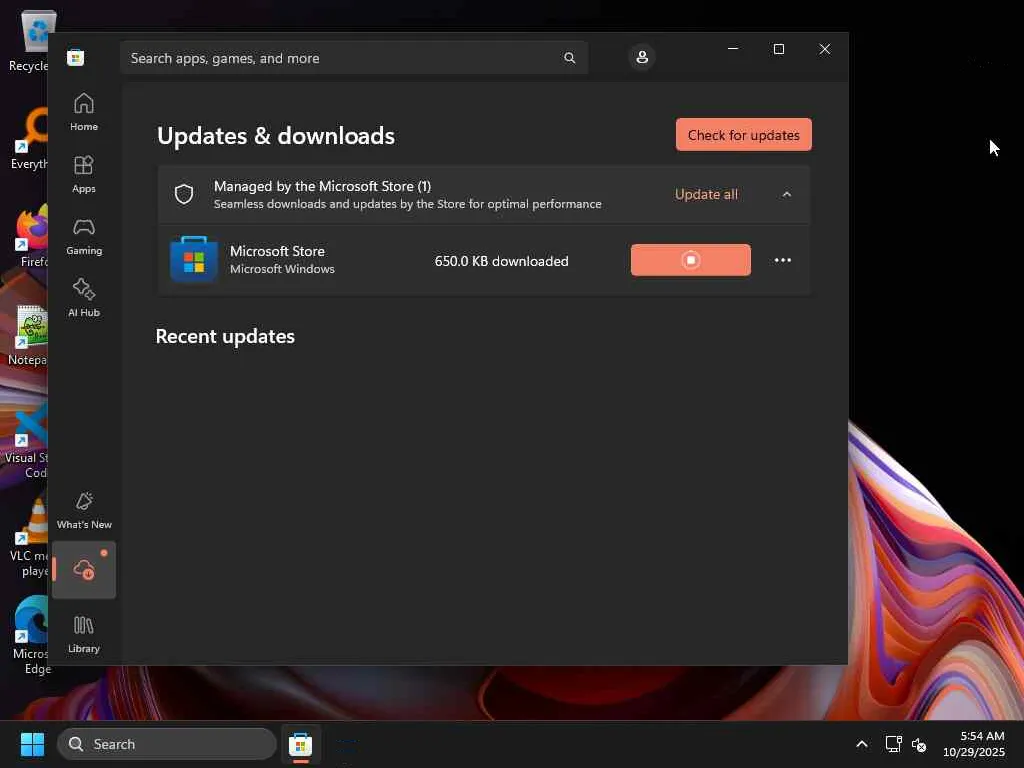Open the What's New page
This screenshot has height=768, width=1024.
click(x=84, y=511)
